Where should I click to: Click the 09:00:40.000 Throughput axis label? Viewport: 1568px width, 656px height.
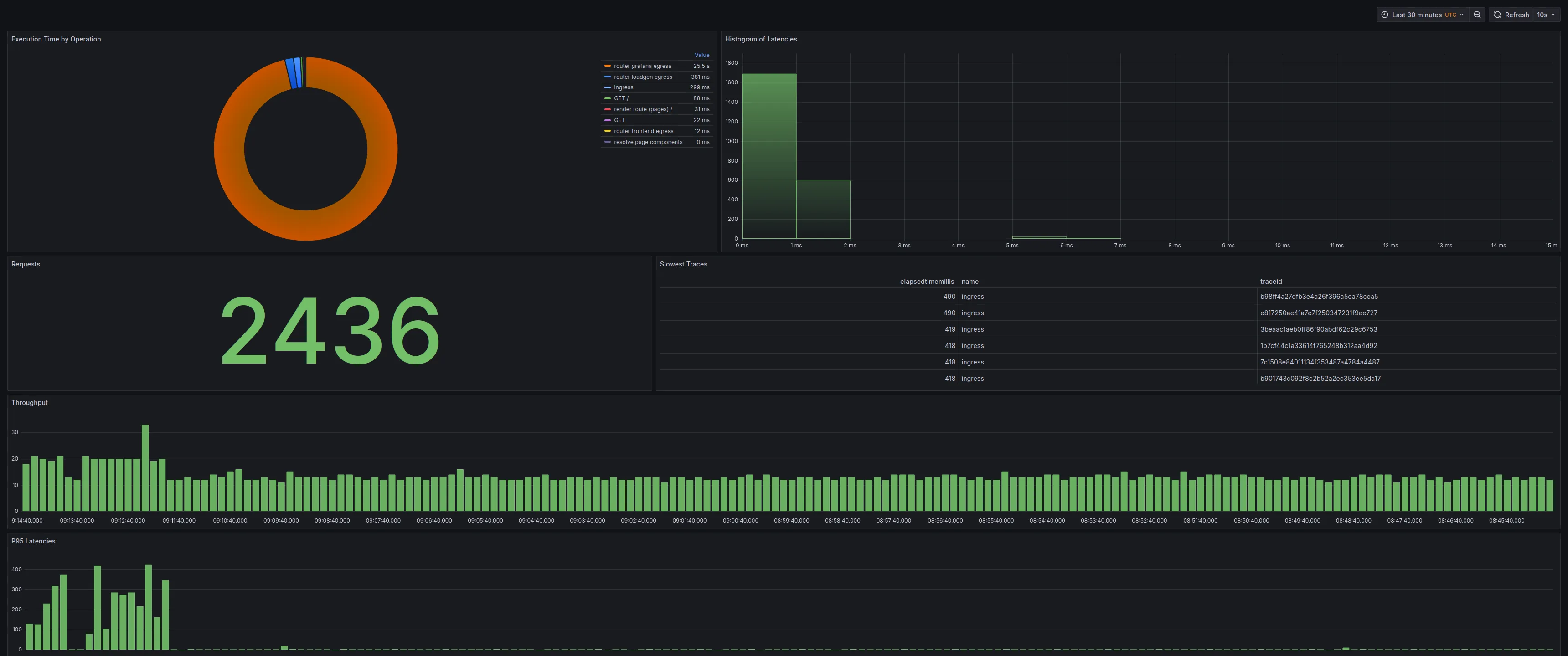[x=740, y=521]
